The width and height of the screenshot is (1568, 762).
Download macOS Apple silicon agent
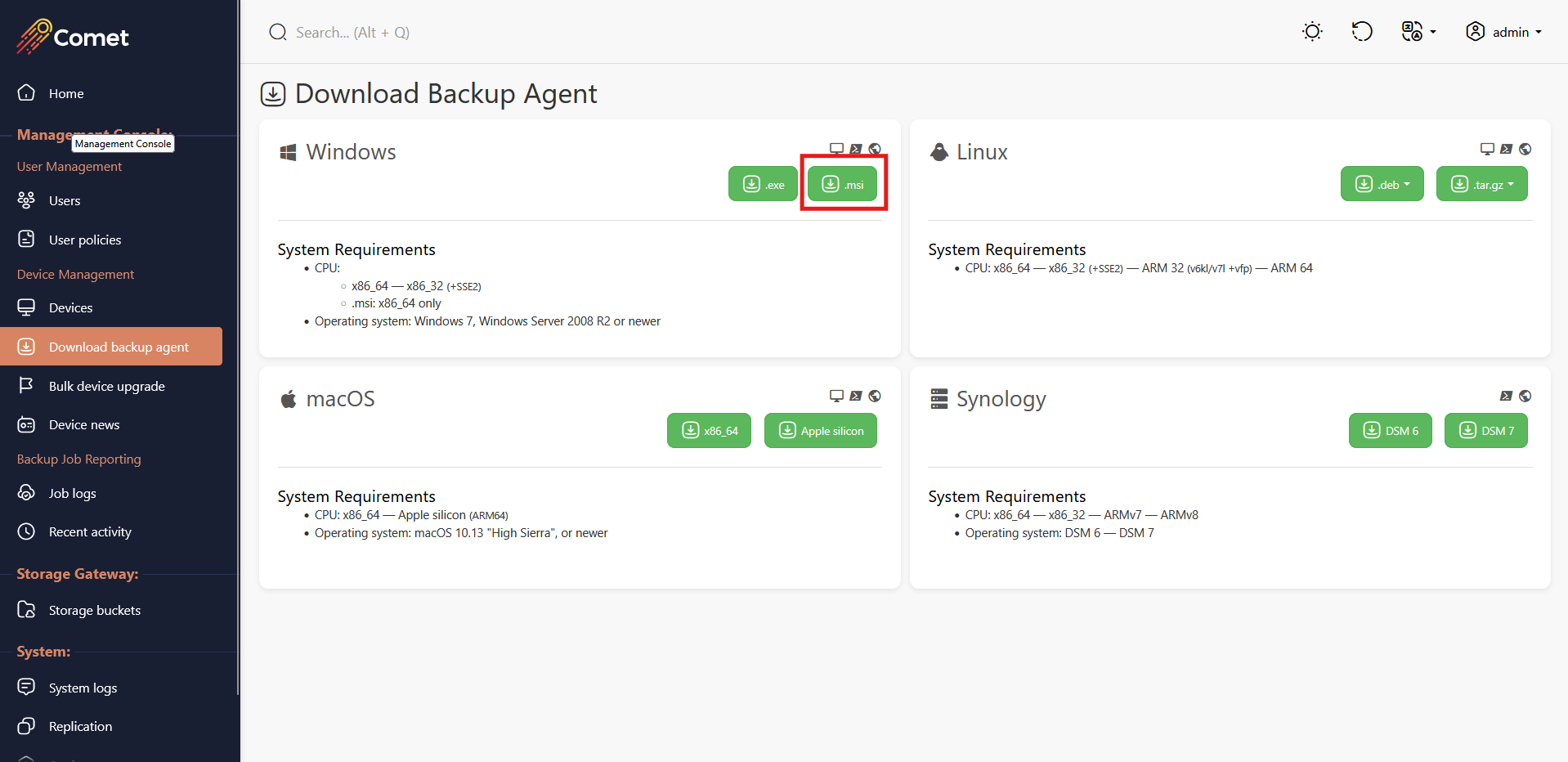click(820, 431)
